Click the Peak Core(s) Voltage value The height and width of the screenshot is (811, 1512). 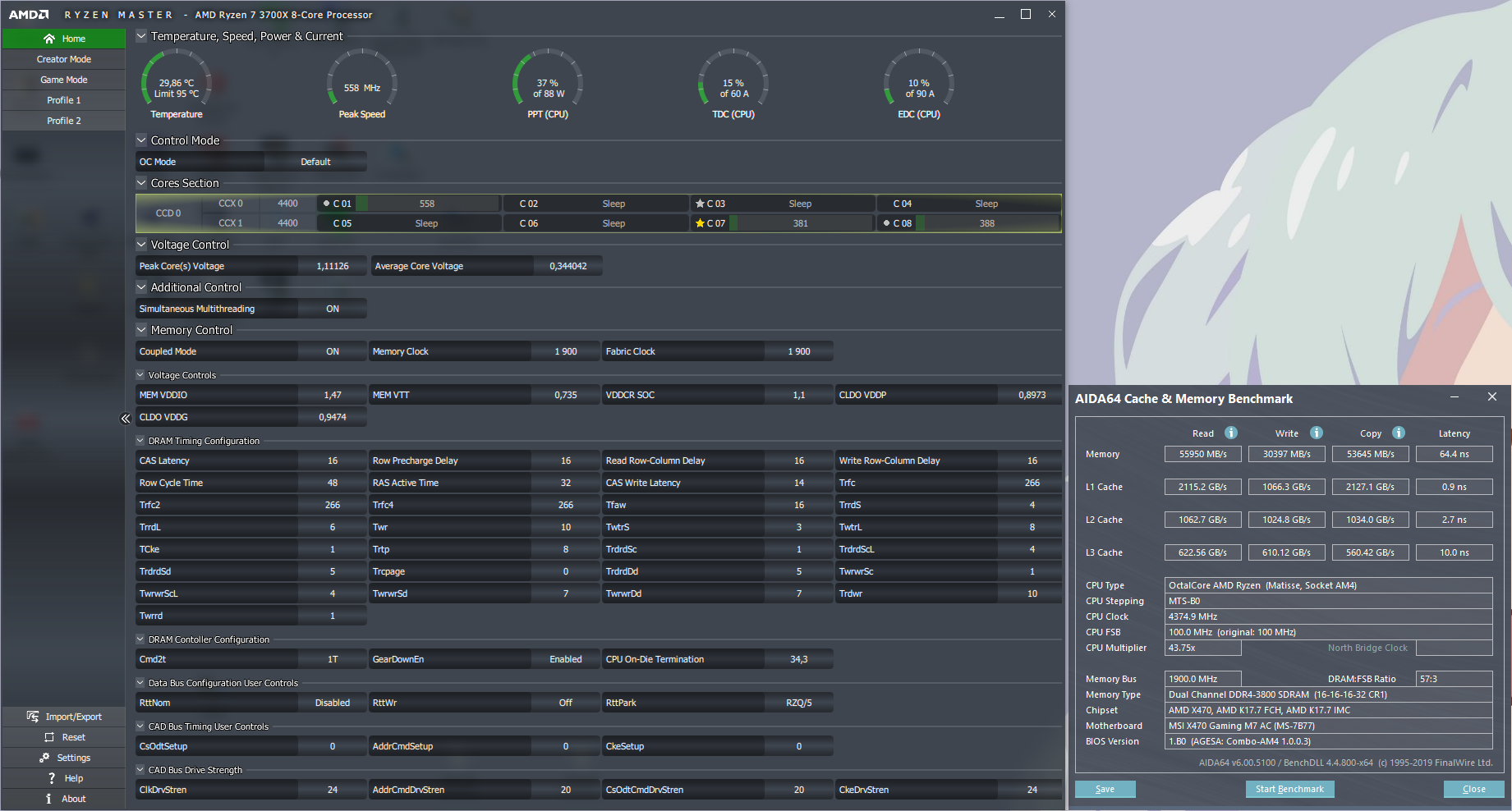click(333, 266)
